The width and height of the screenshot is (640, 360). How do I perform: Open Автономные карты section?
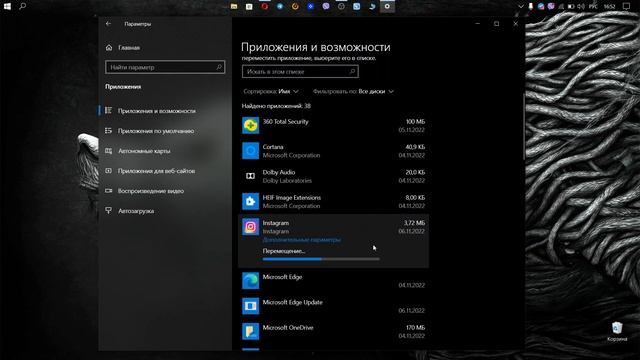pyautogui.click(x=138, y=151)
